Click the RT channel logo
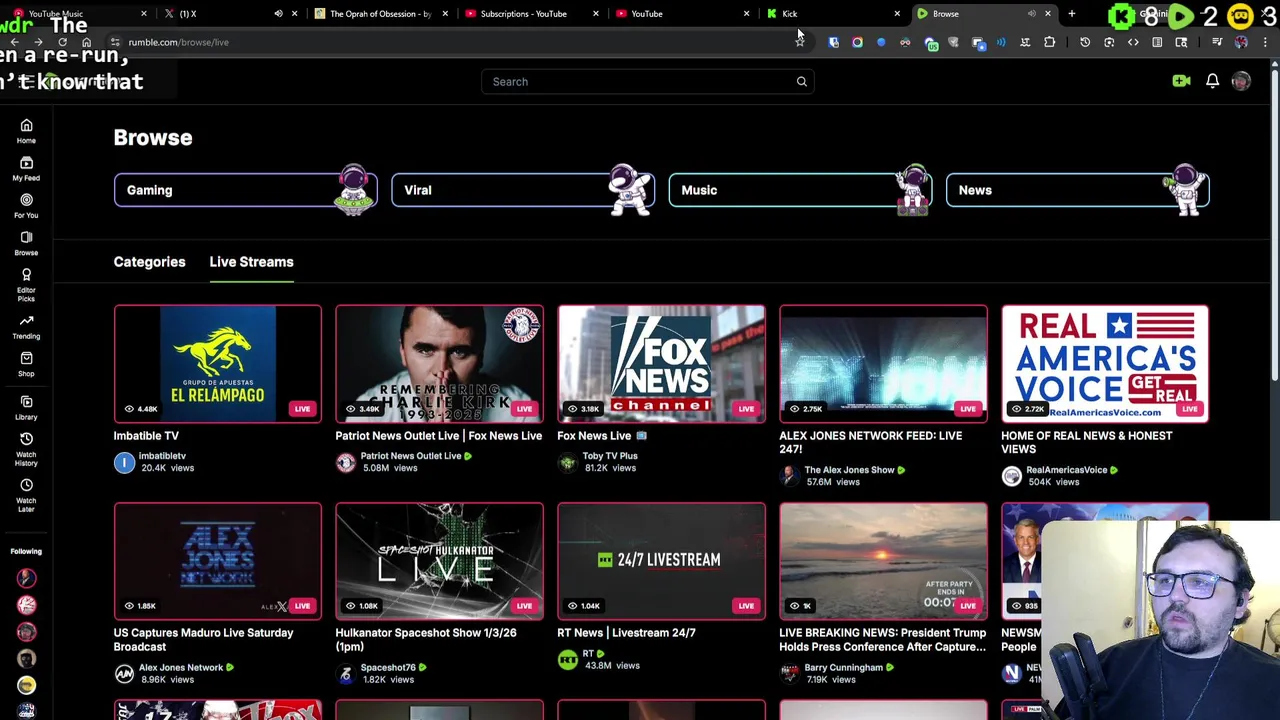 click(x=567, y=659)
